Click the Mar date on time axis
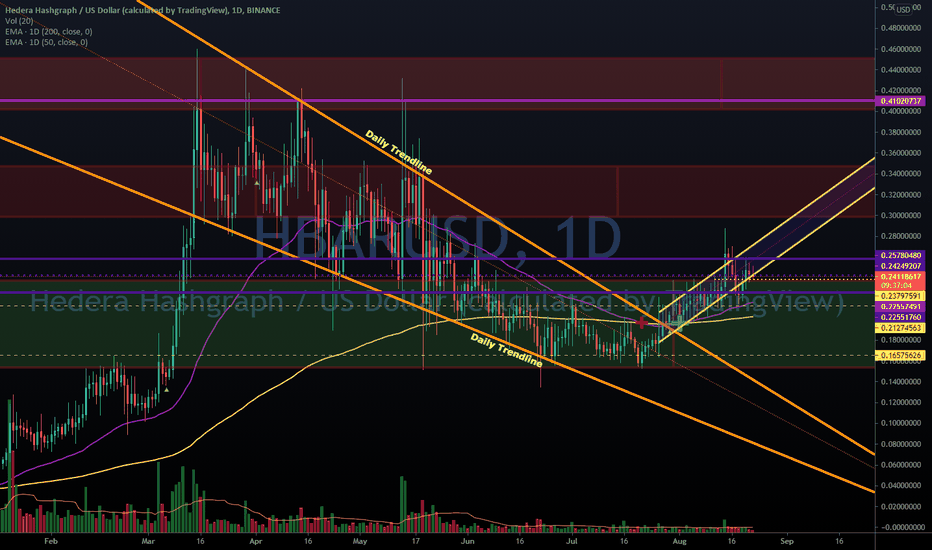The image size is (932, 550). [148, 542]
